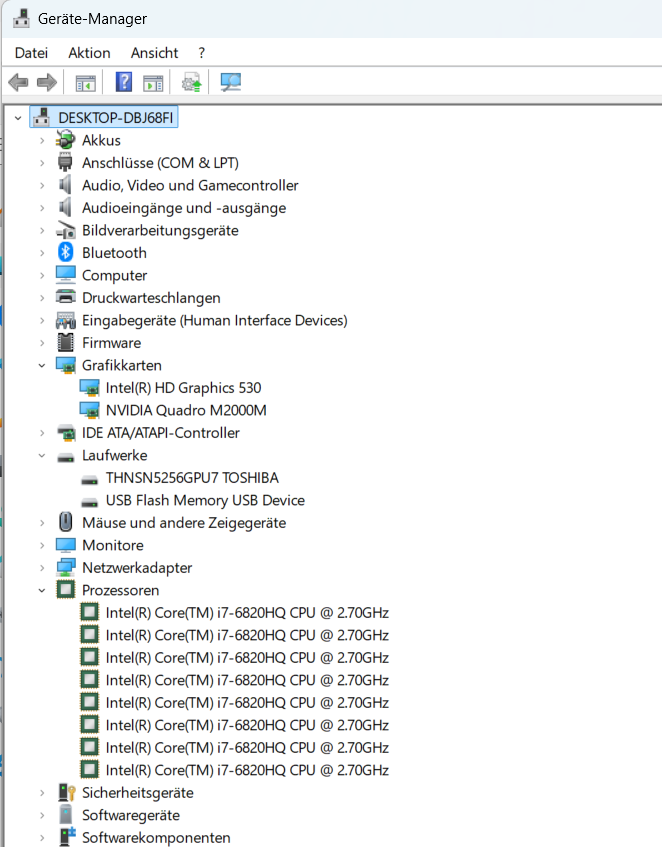Click the Bildverarbeitungsgeräte camera icon
Screen dimensions: 662x847
point(65,230)
